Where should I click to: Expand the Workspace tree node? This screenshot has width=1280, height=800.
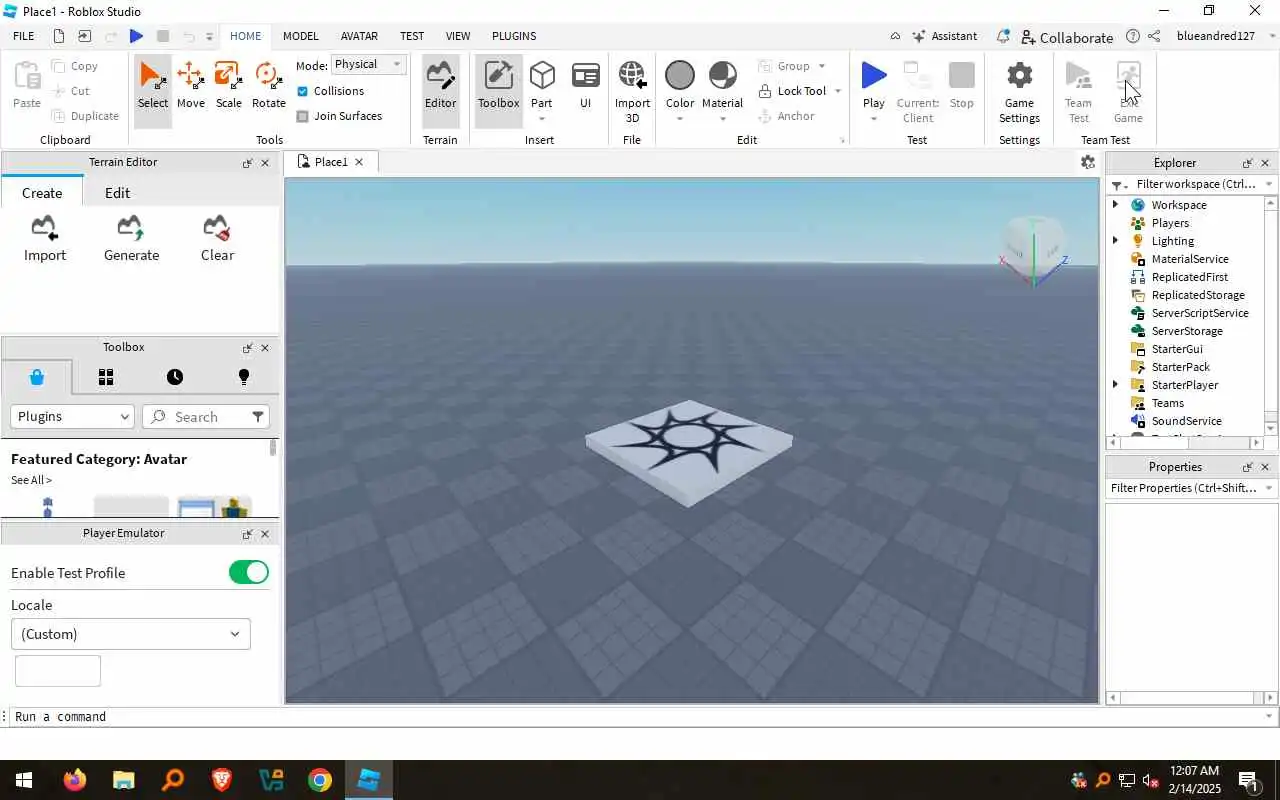(x=1115, y=205)
